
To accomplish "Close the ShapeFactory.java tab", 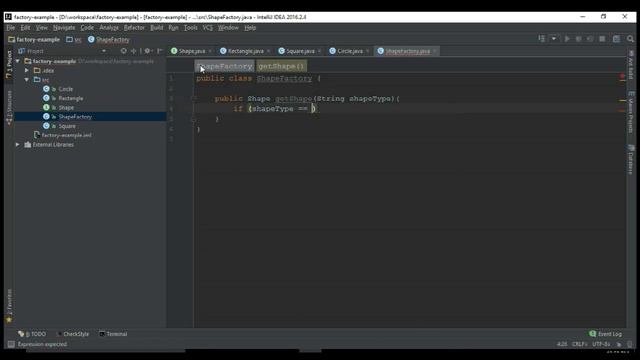I will point(435,51).
